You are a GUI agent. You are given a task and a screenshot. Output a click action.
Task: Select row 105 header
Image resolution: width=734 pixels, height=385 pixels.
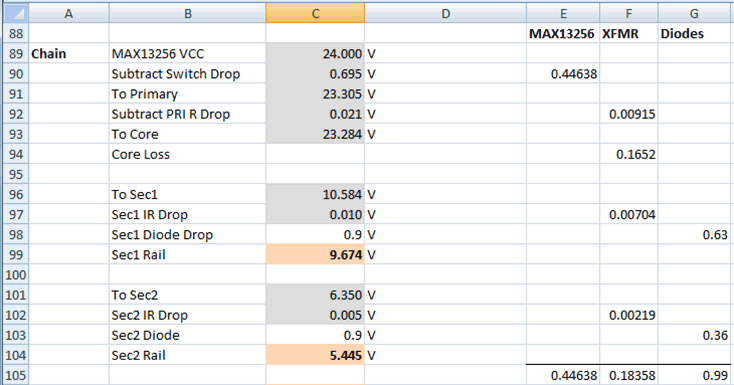point(15,375)
